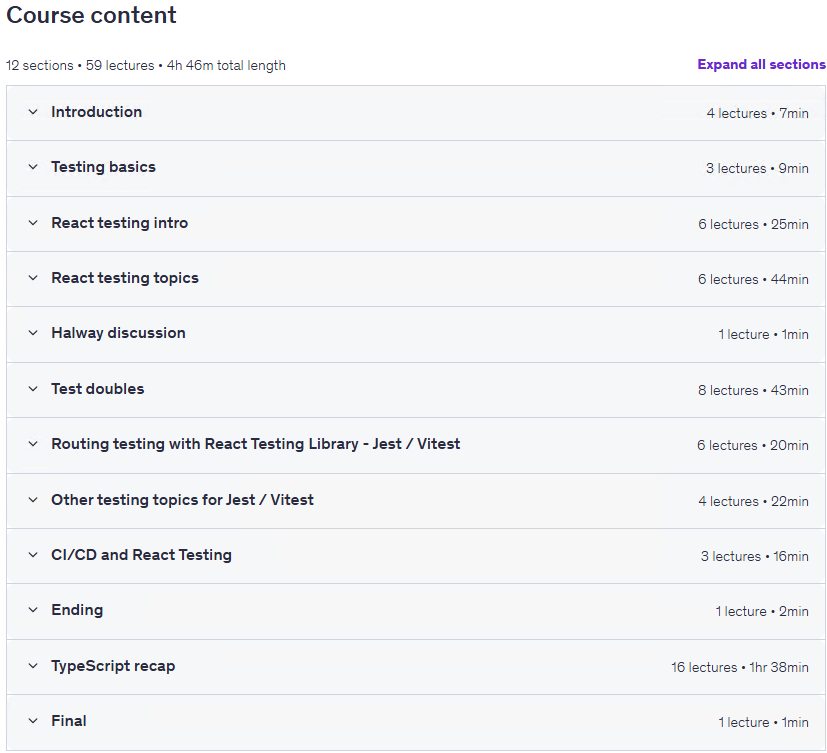Click '16 lectures • 1hr 38min' text
Viewport: 827px width, 753px height.
coord(739,667)
